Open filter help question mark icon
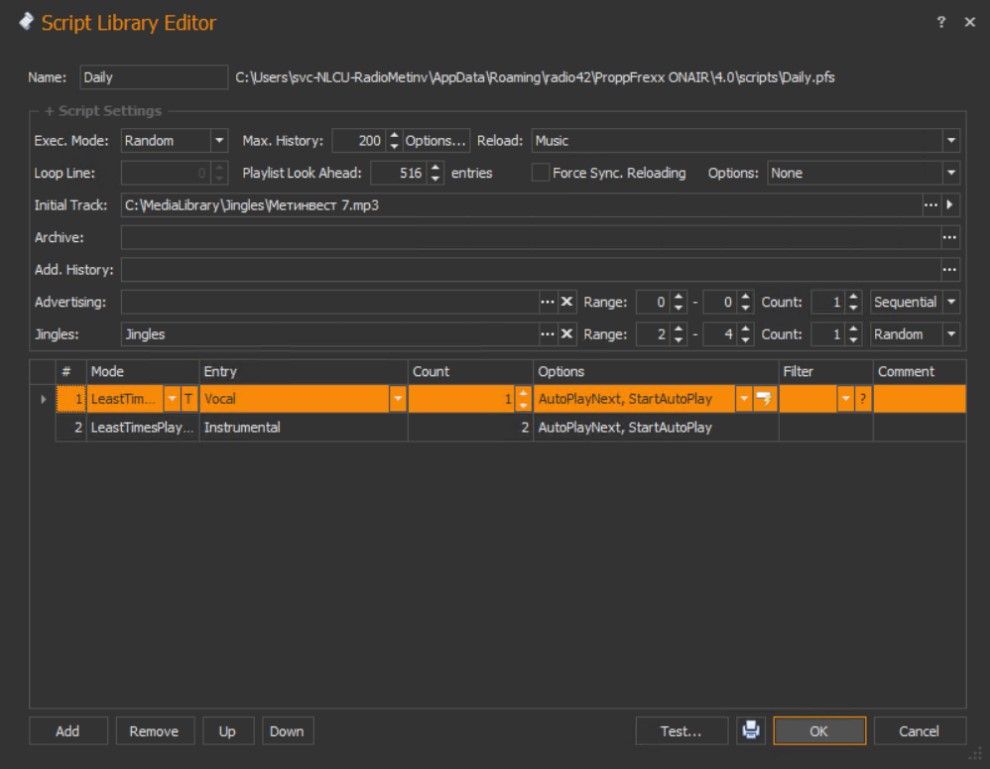The image size is (990, 769). point(863,400)
